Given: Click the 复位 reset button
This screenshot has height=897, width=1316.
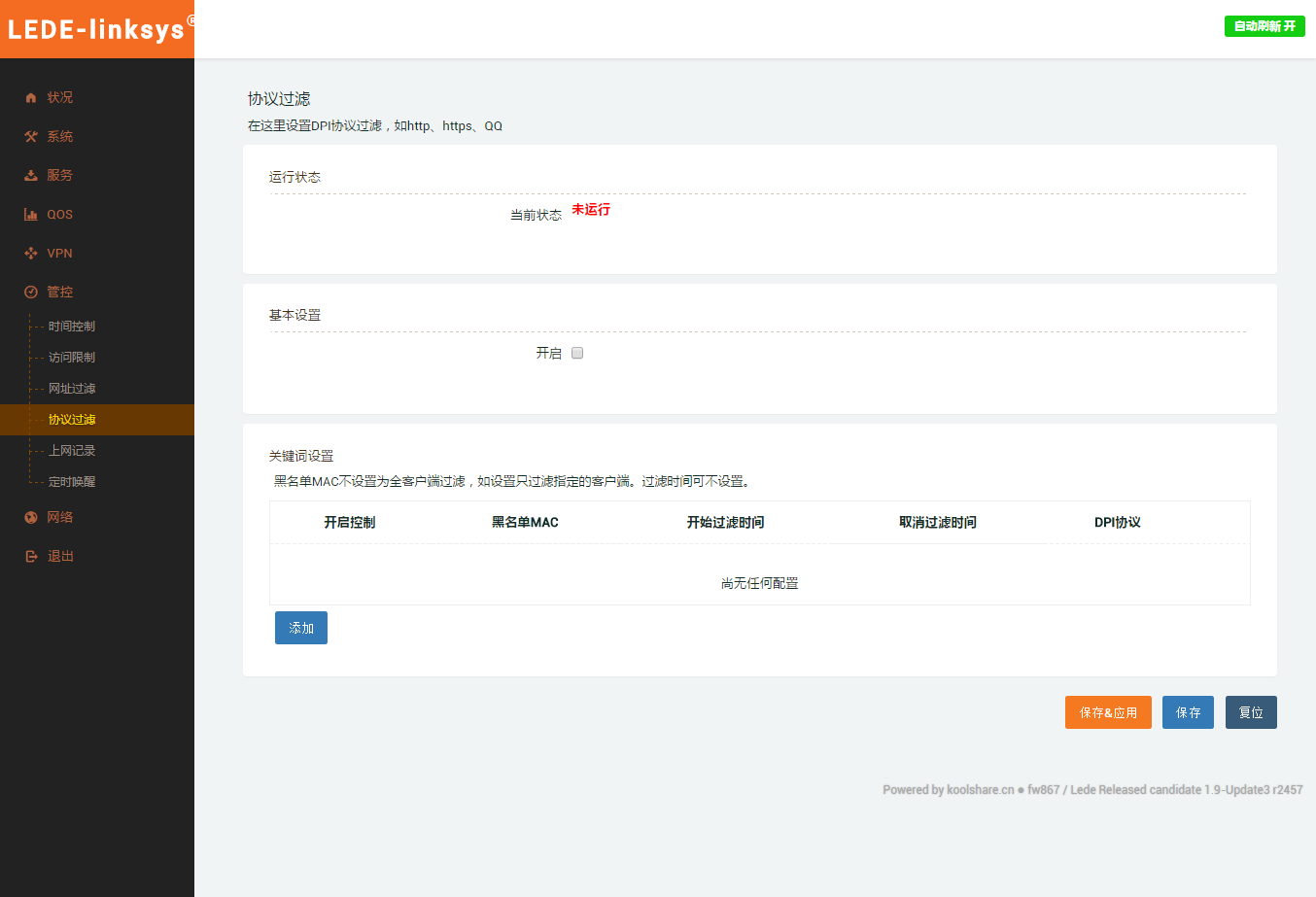Looking at the screenshot, I should click(x=1251, y=712).
